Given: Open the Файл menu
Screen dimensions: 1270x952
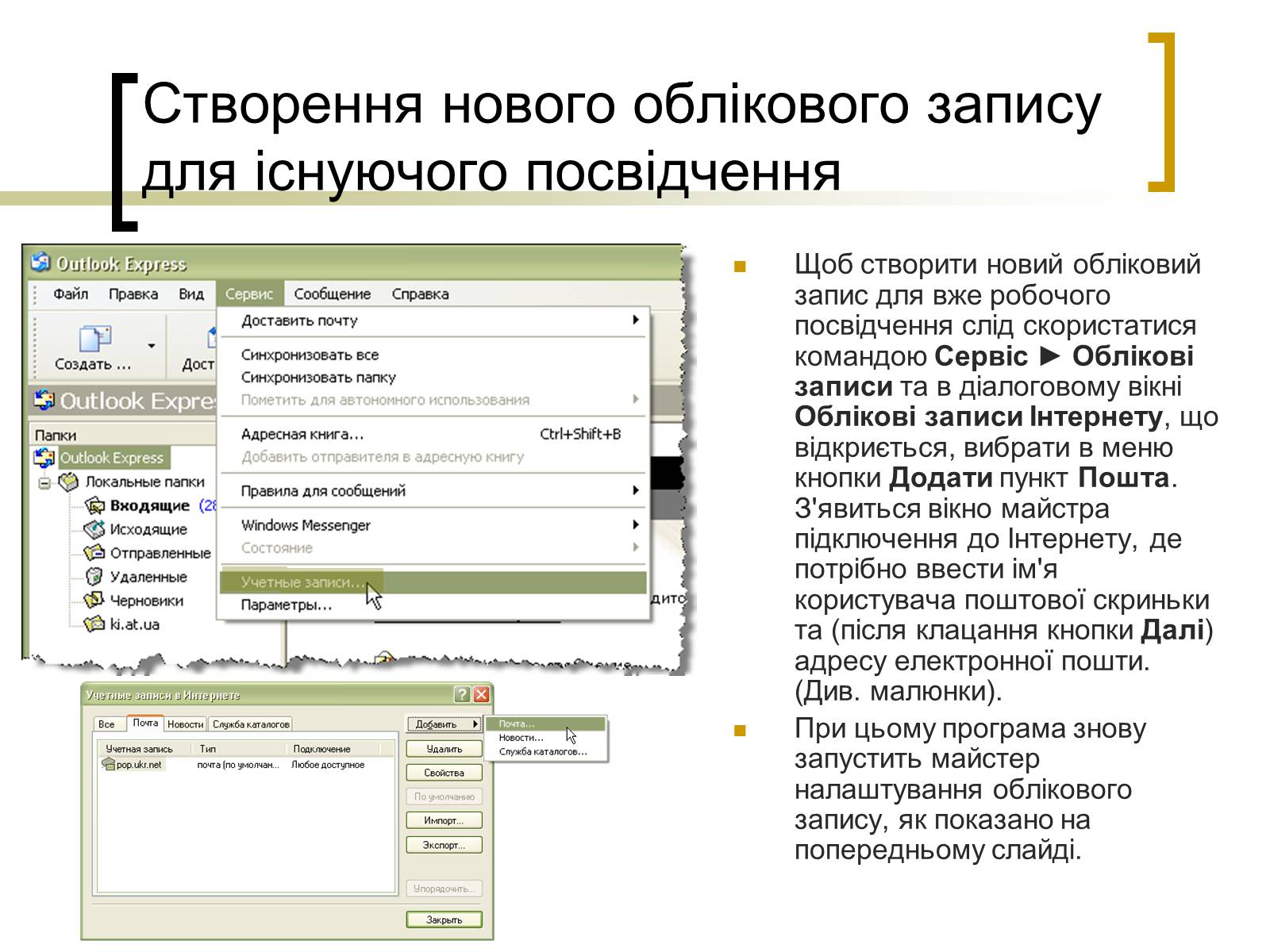Looking at the screenshot, I should pyautogui.click(x=71, y=294).
